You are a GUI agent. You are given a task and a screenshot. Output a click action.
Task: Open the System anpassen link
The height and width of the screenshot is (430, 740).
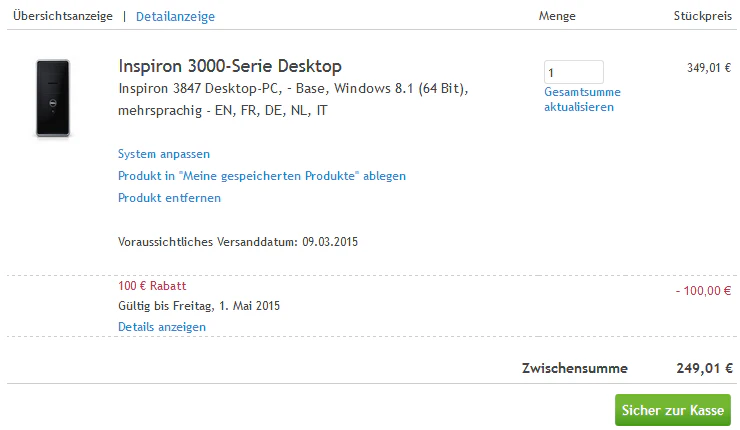[x=164, y=154]
